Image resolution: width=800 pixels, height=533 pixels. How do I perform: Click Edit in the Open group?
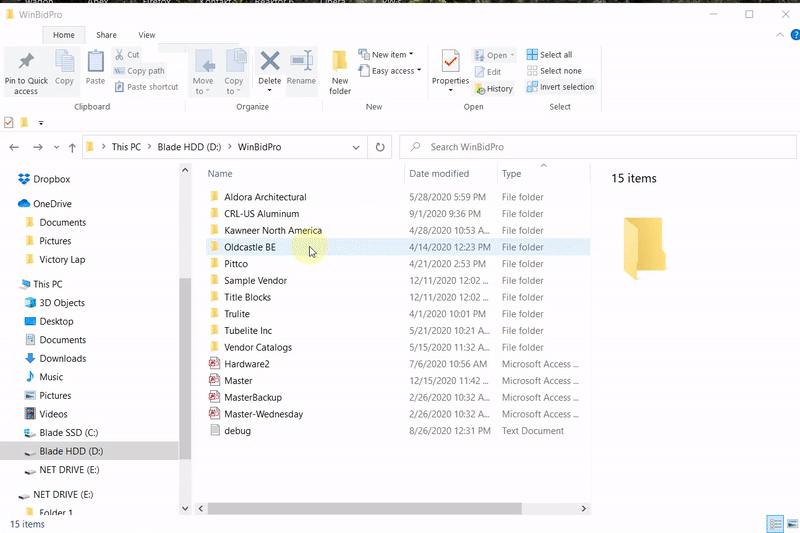(x=488, y=72)
